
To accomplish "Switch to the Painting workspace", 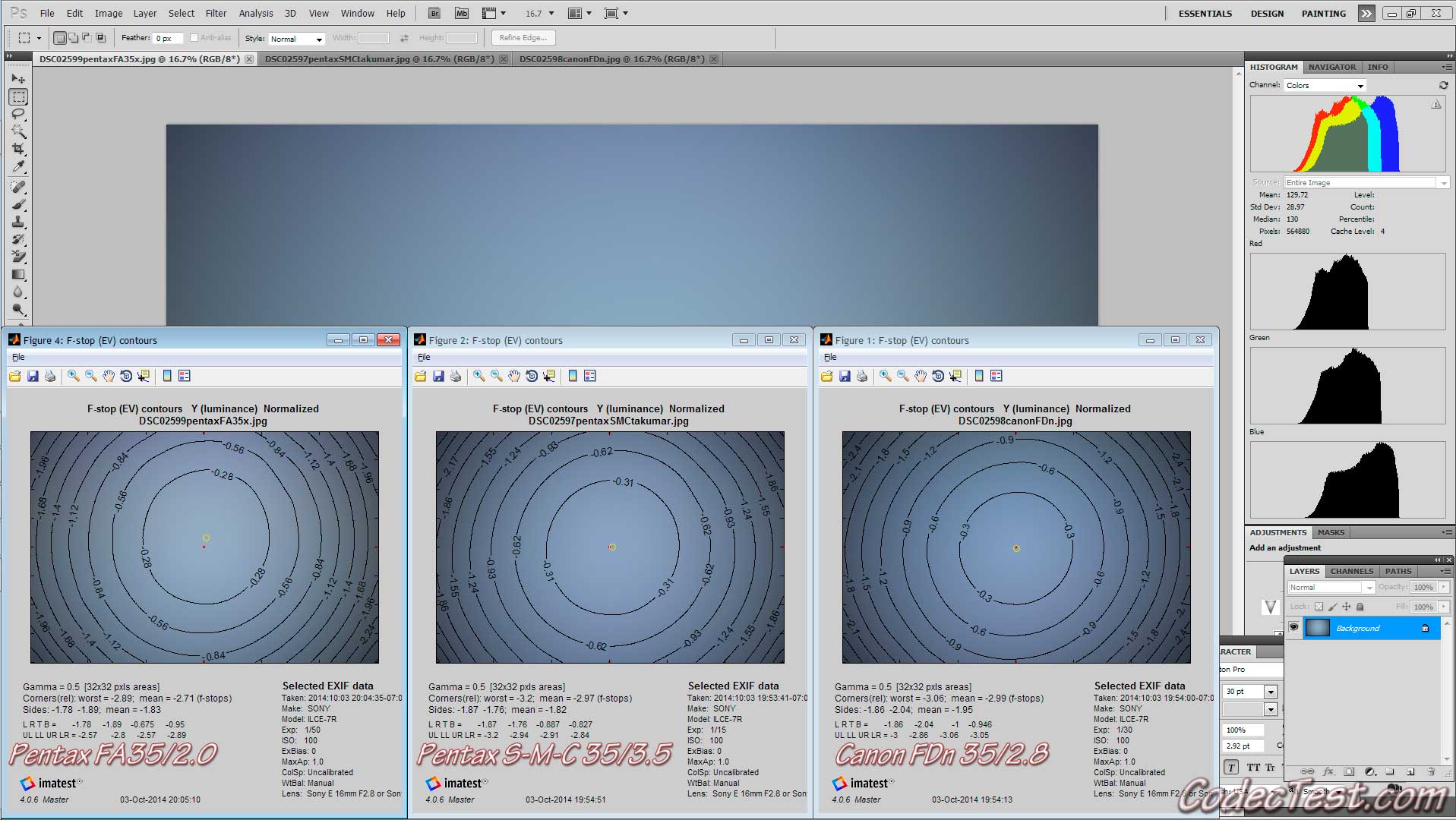I will (x=1323, y=13).
